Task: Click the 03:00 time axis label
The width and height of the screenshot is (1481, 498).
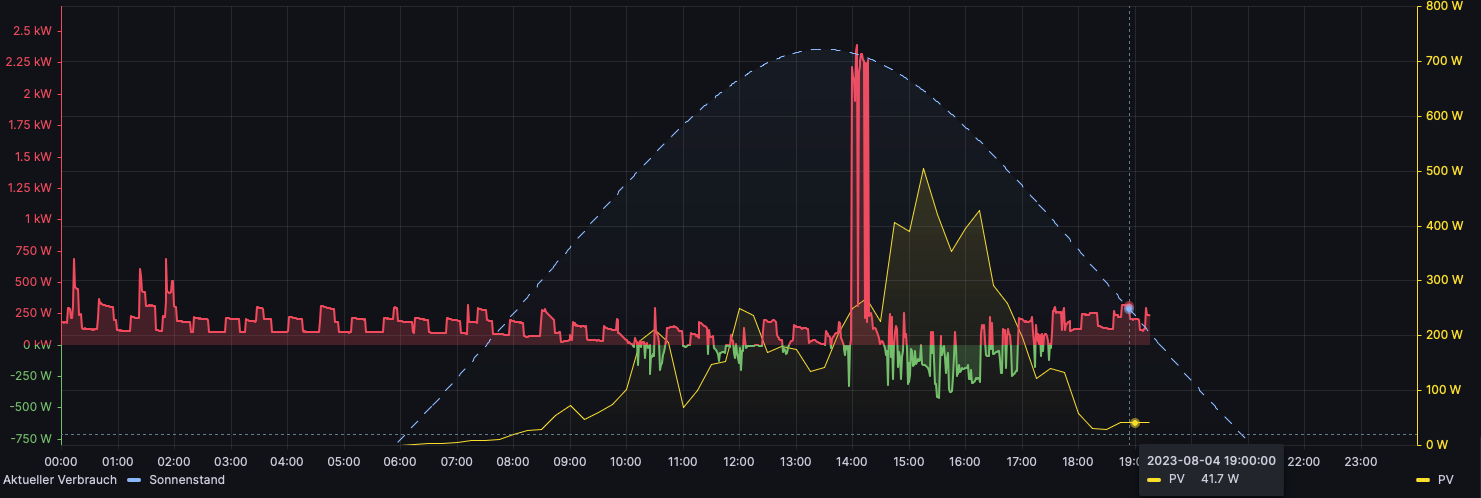Action: pyautogui.click(x=231, y=462)
